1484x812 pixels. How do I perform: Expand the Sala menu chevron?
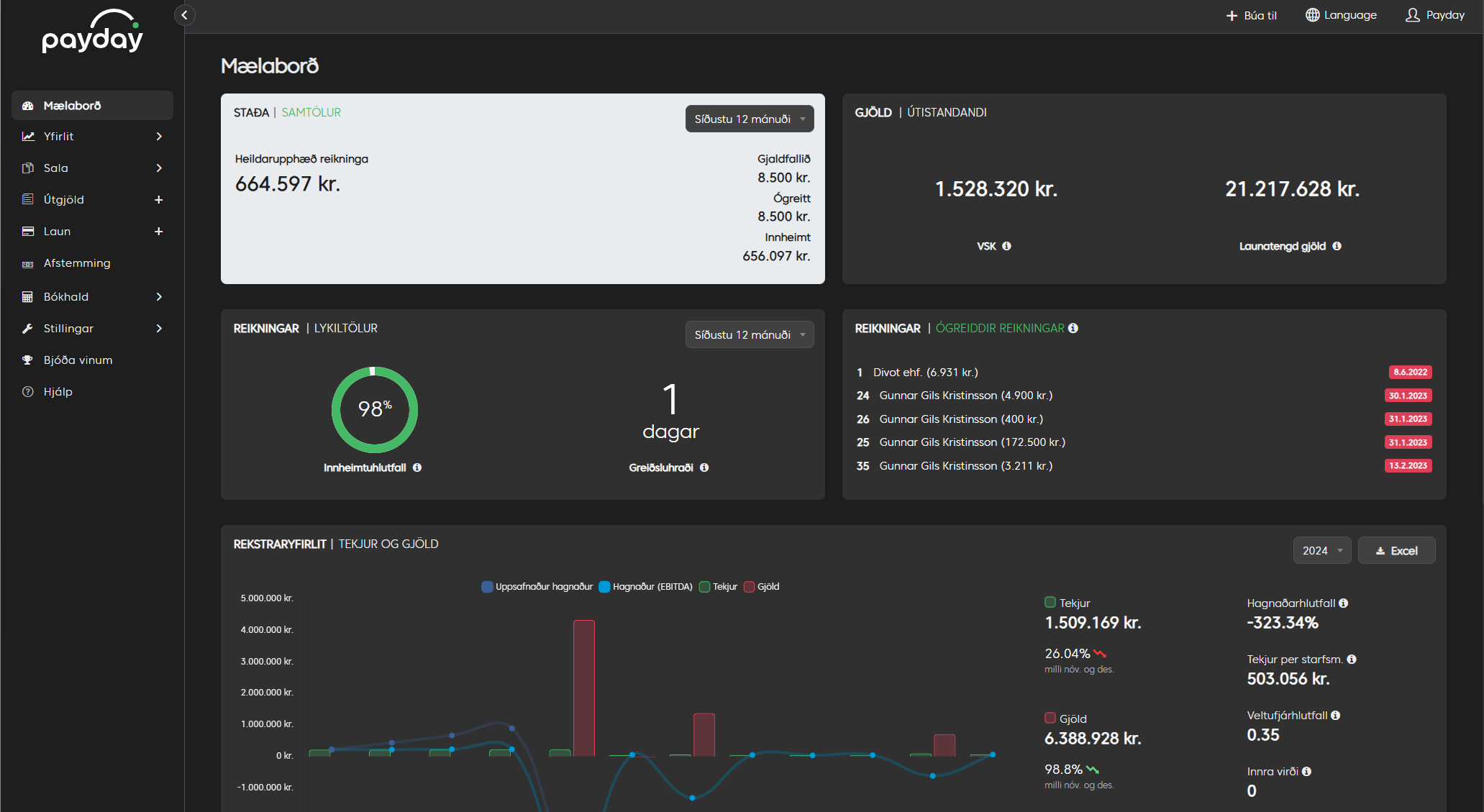pyautogui.click(x=159, y=168)
